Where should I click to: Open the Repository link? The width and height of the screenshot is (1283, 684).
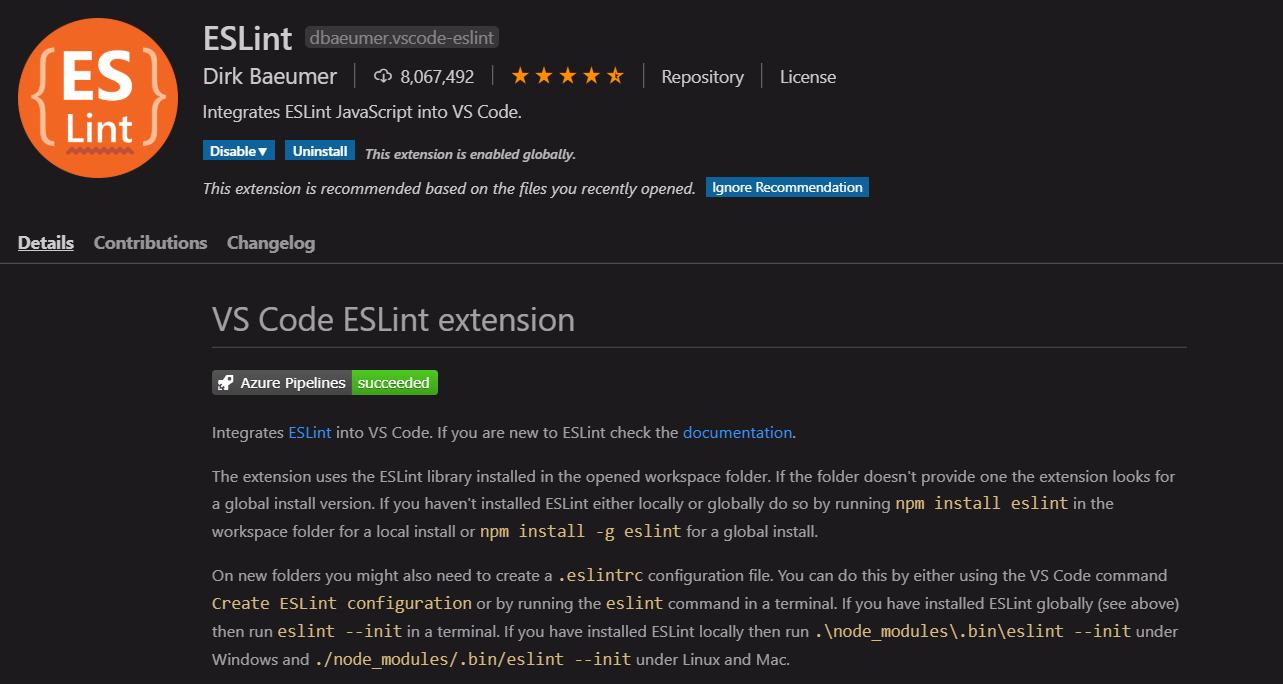tap(702, 76)
